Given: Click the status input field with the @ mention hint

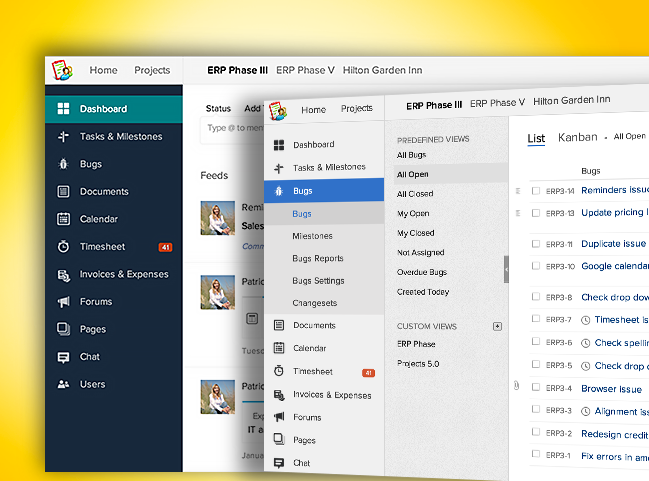Looking at the screenshot, I should coord(232,128).
